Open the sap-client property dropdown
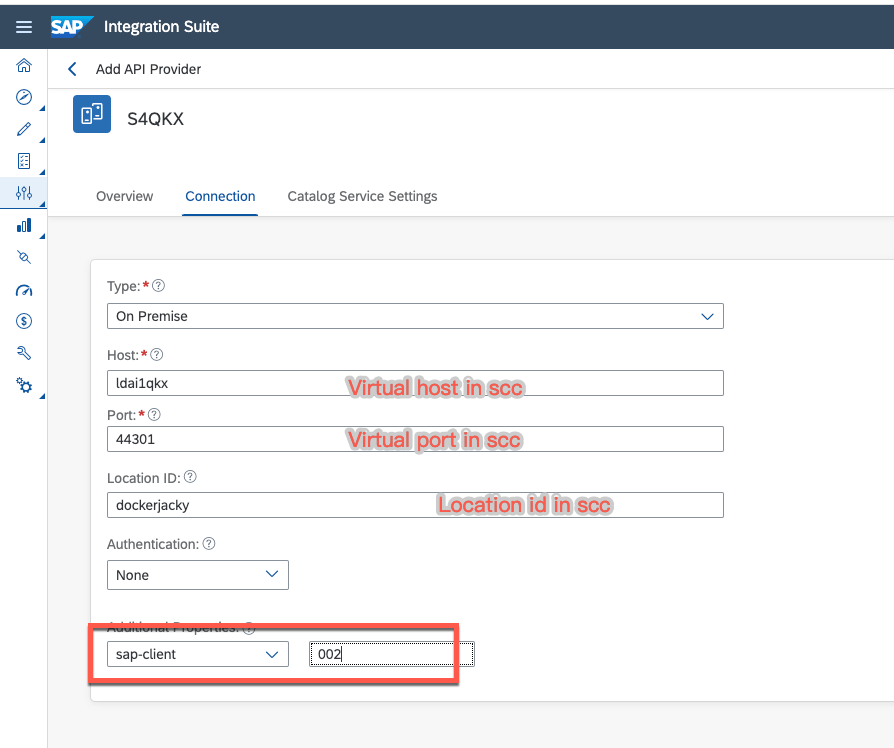This screenshot has width=894, height=748. [198, 654]
